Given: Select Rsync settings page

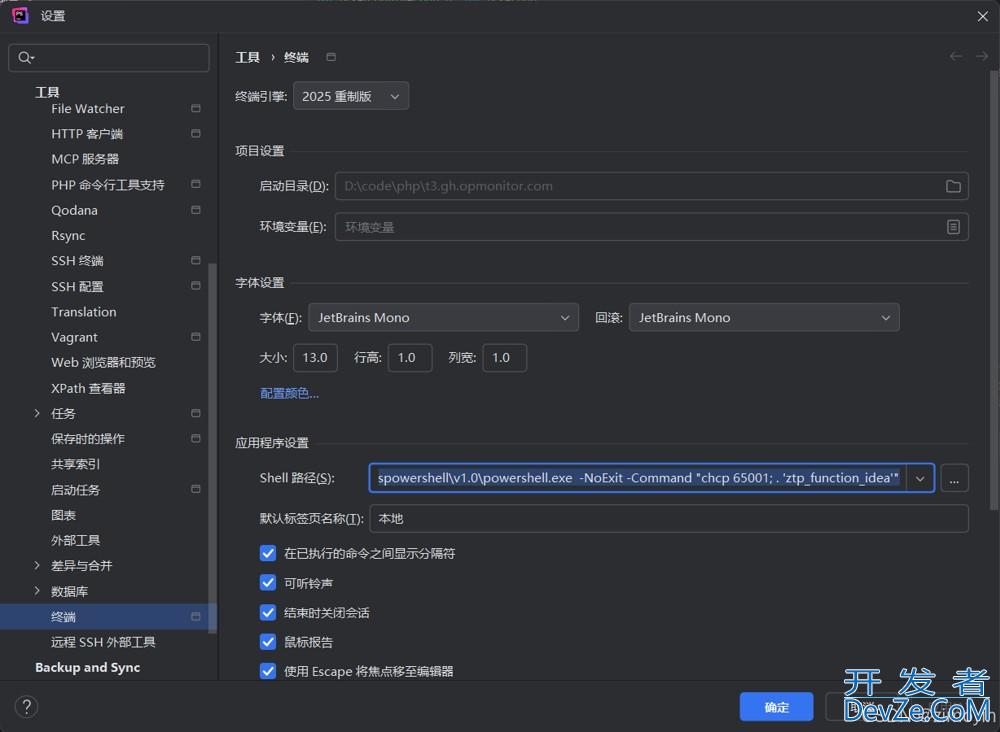Looking at the screenshot, I should [x=68, y=235].
